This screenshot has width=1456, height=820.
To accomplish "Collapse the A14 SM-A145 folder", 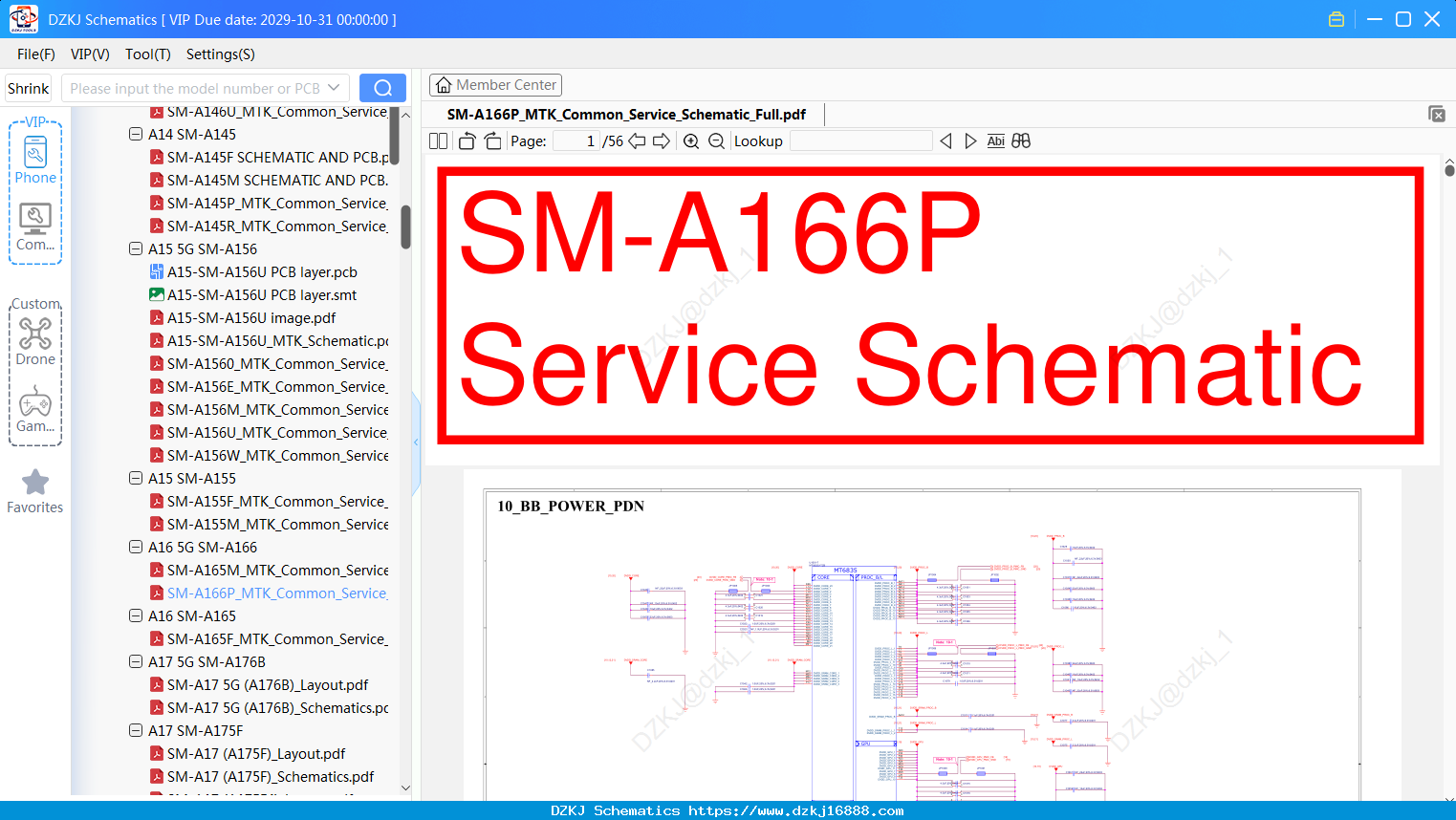I will tap(136, 135).
